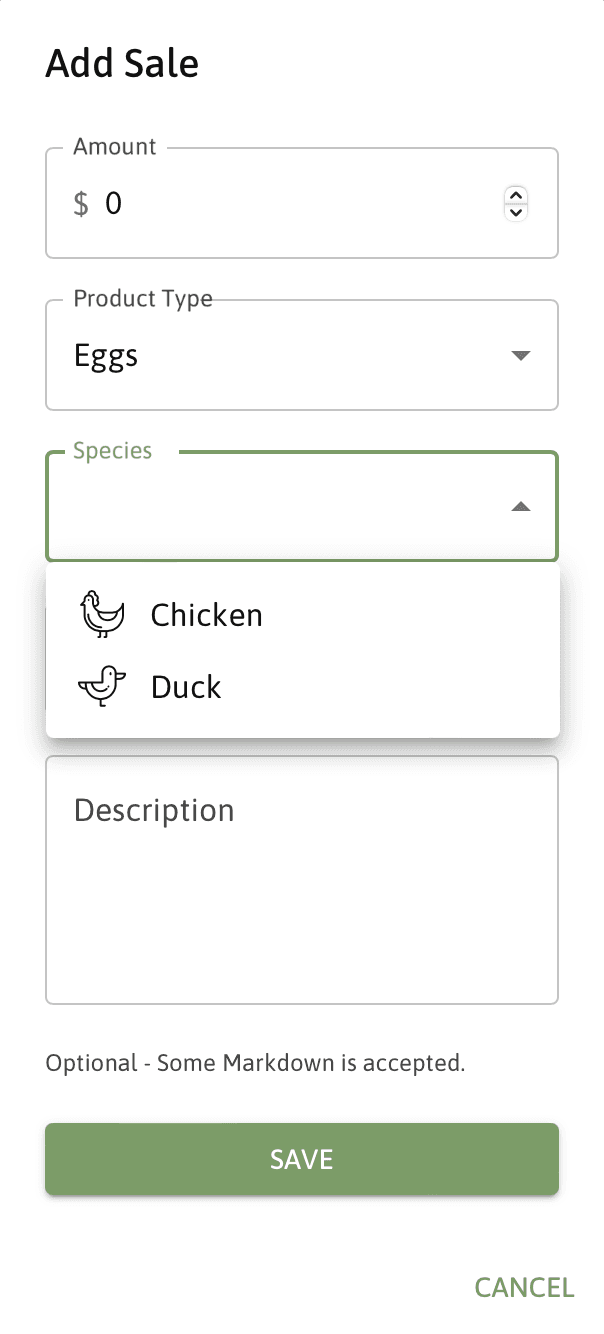Click the Amount field label

click(115, 147)
